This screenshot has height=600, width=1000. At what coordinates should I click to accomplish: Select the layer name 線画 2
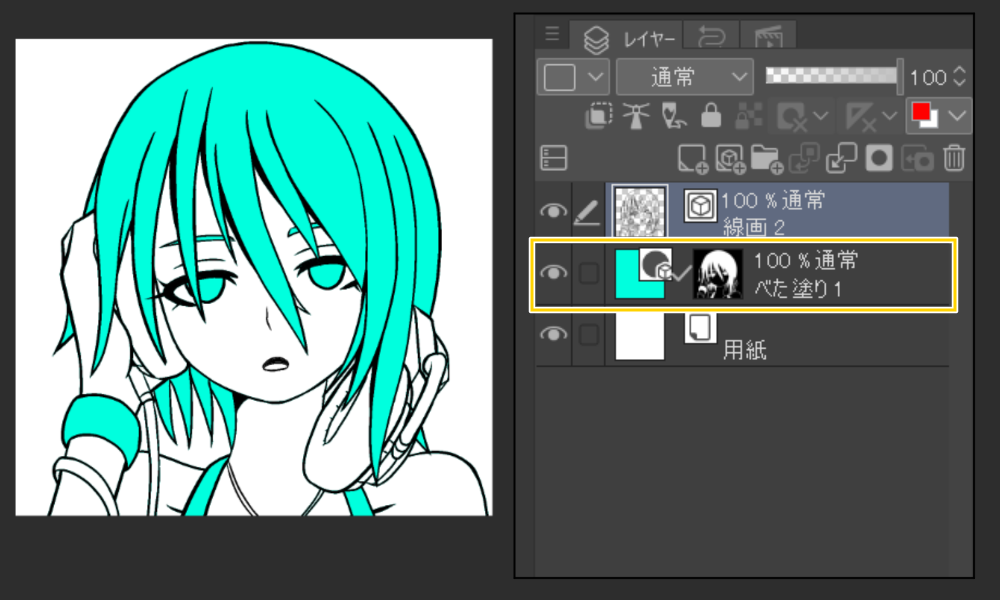(x=753, y=227)
